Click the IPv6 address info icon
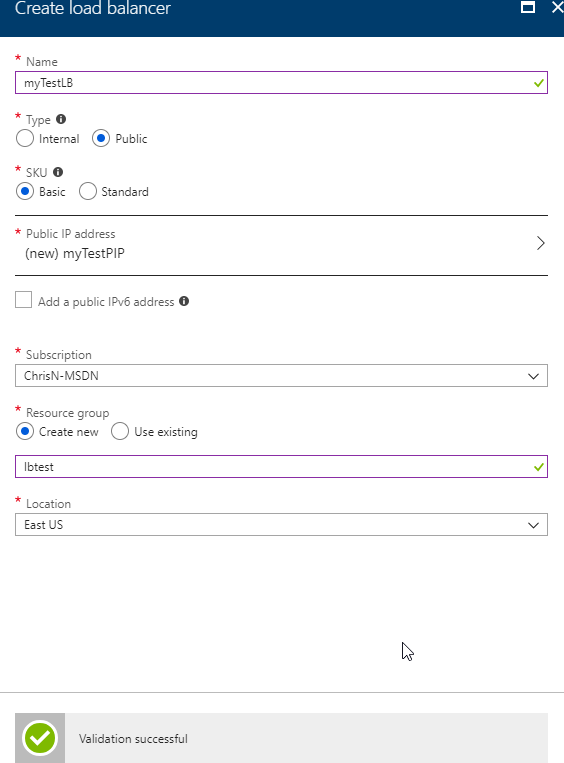Image resolution: width=564 pixels, height=763 pixels. pyautogui.click(x=184, y=301)
